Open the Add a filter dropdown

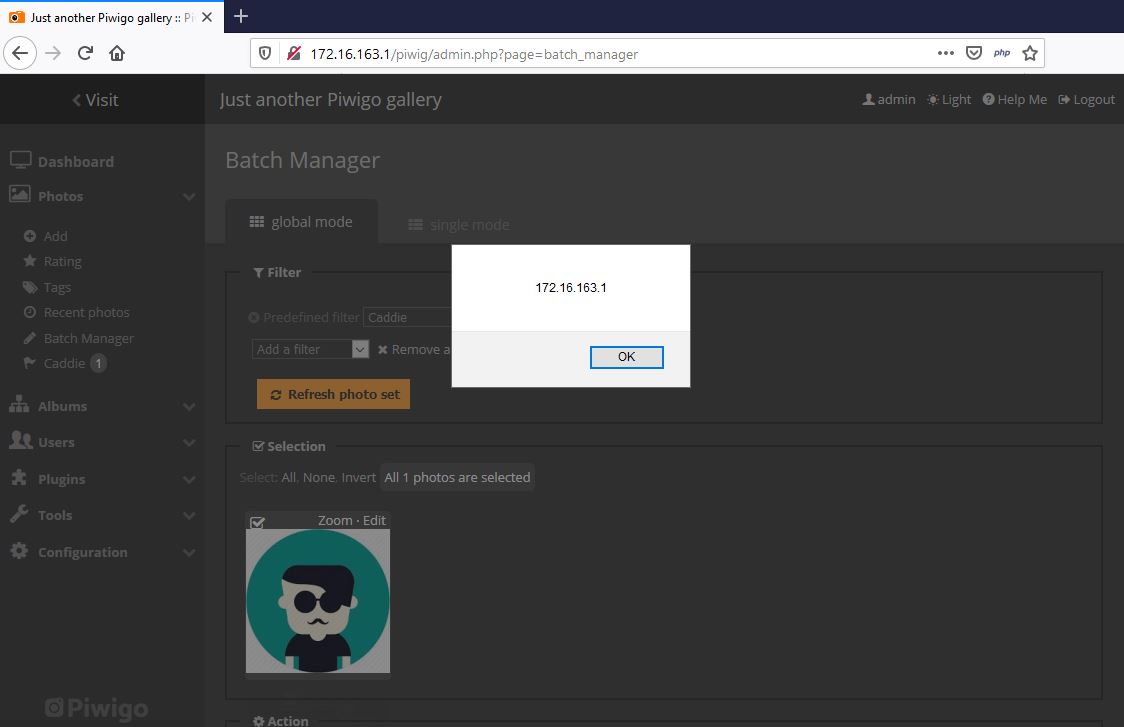click(x=310, y=349)
